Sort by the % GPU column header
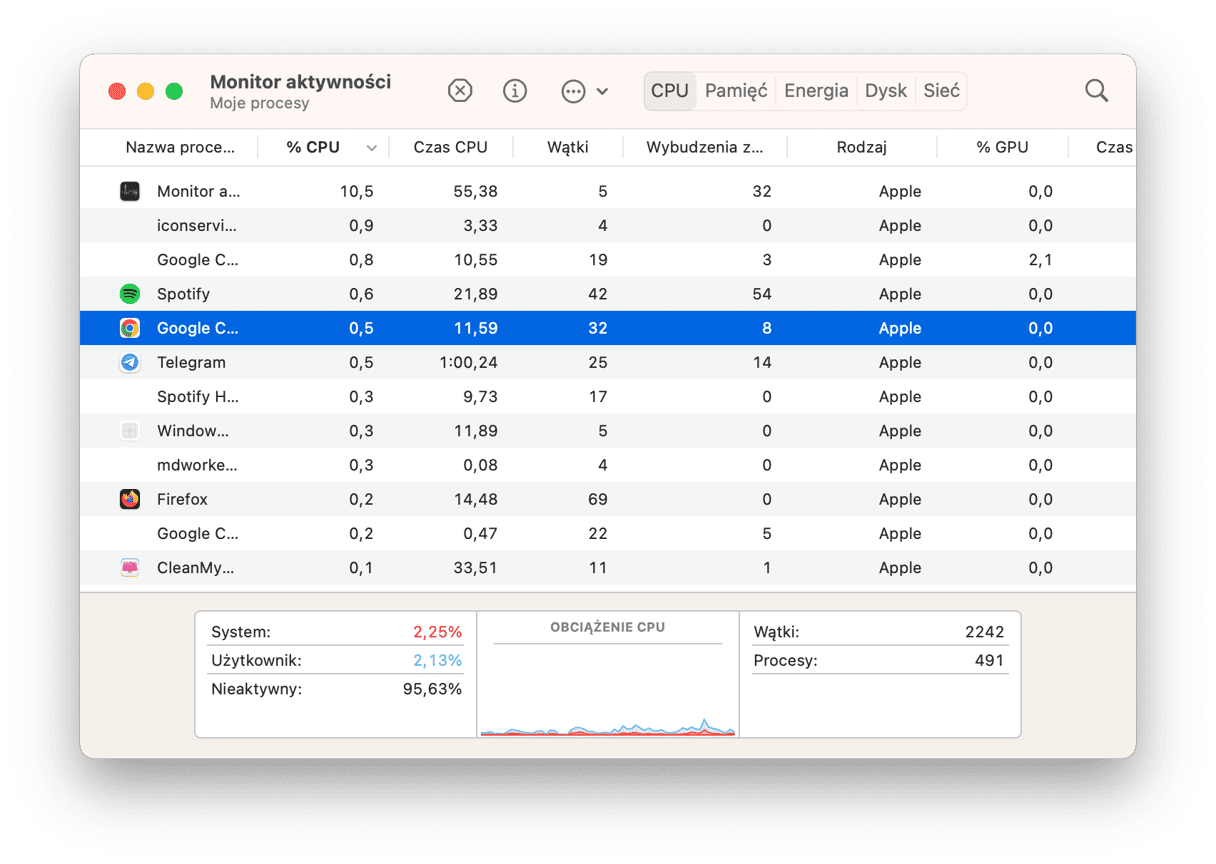Image resolution: width=1216 pixels, height=864 pixels. point(1003,147)
